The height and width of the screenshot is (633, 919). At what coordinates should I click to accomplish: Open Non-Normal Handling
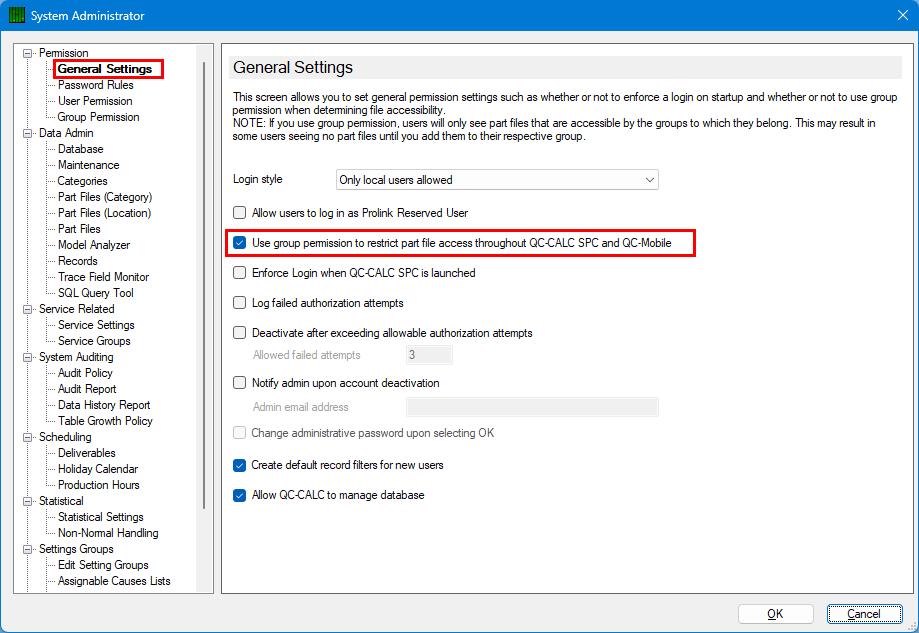[108, 533]
